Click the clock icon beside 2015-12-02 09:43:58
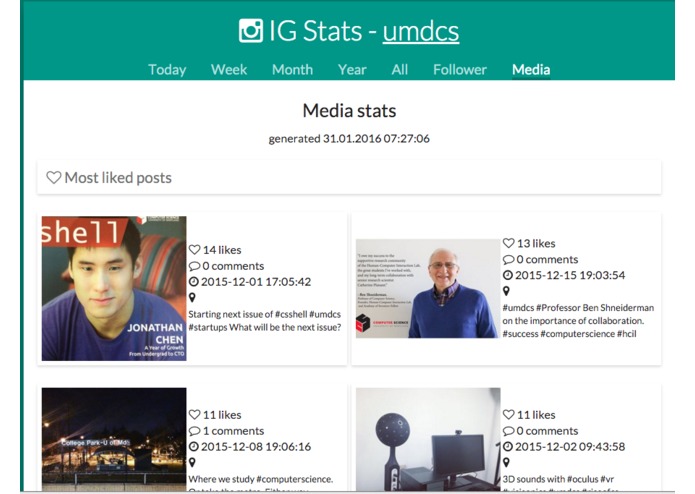The height and width of the screenshot is (494, 695). pos(508,447)
